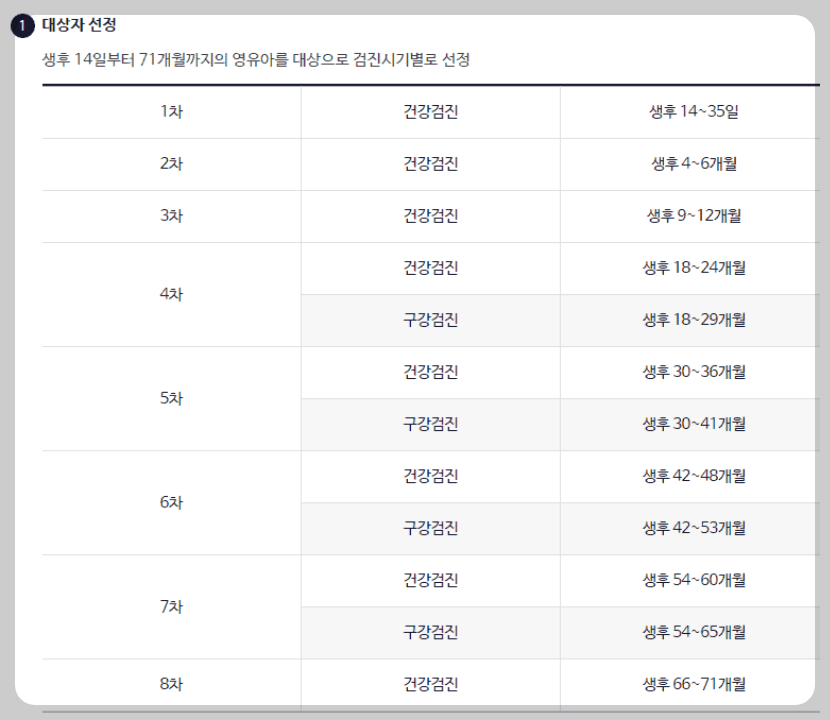The height and width of the screenshot is (720, 830).
Task: Click the 2차 row label
Action: click(170, 164)
